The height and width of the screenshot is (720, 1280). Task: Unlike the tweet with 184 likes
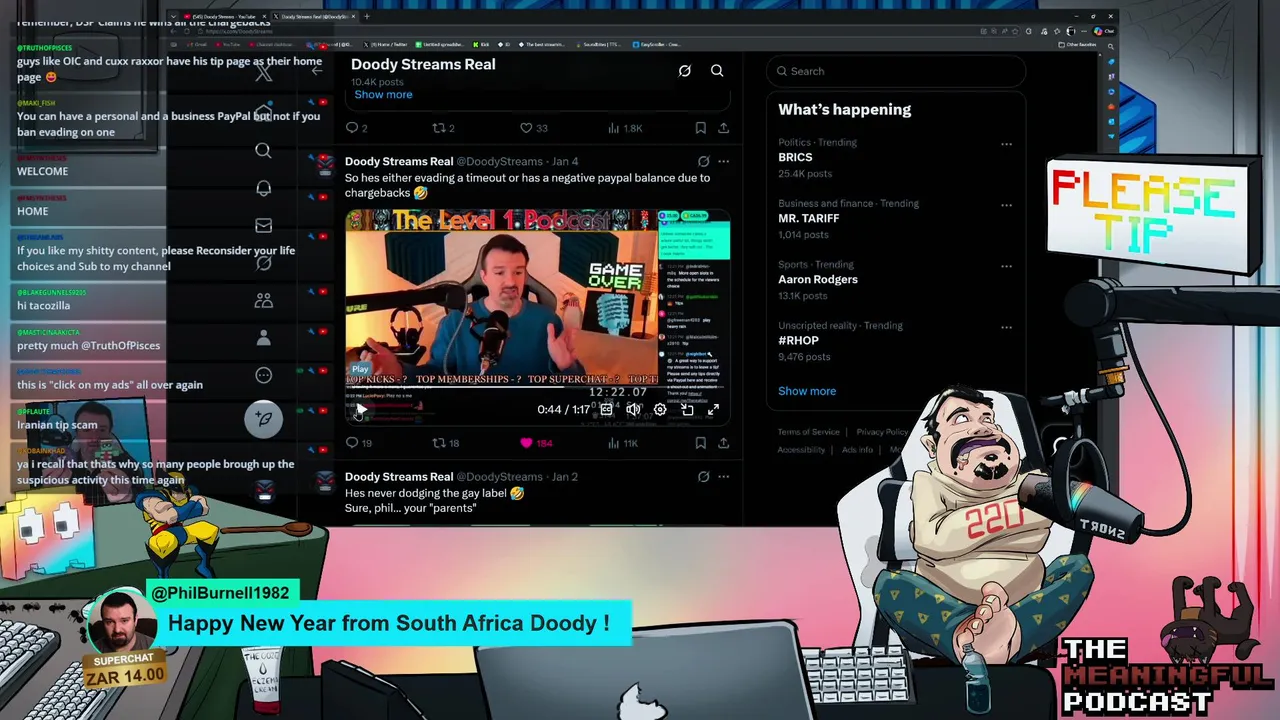(535, 443)
